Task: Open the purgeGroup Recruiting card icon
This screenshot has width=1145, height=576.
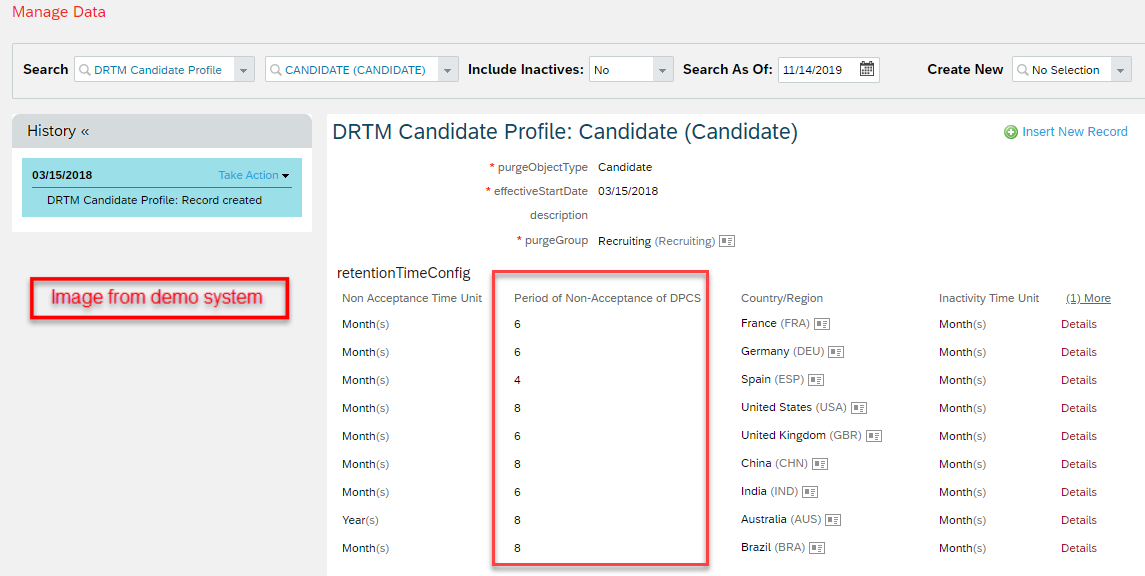Action: (727, 241)
